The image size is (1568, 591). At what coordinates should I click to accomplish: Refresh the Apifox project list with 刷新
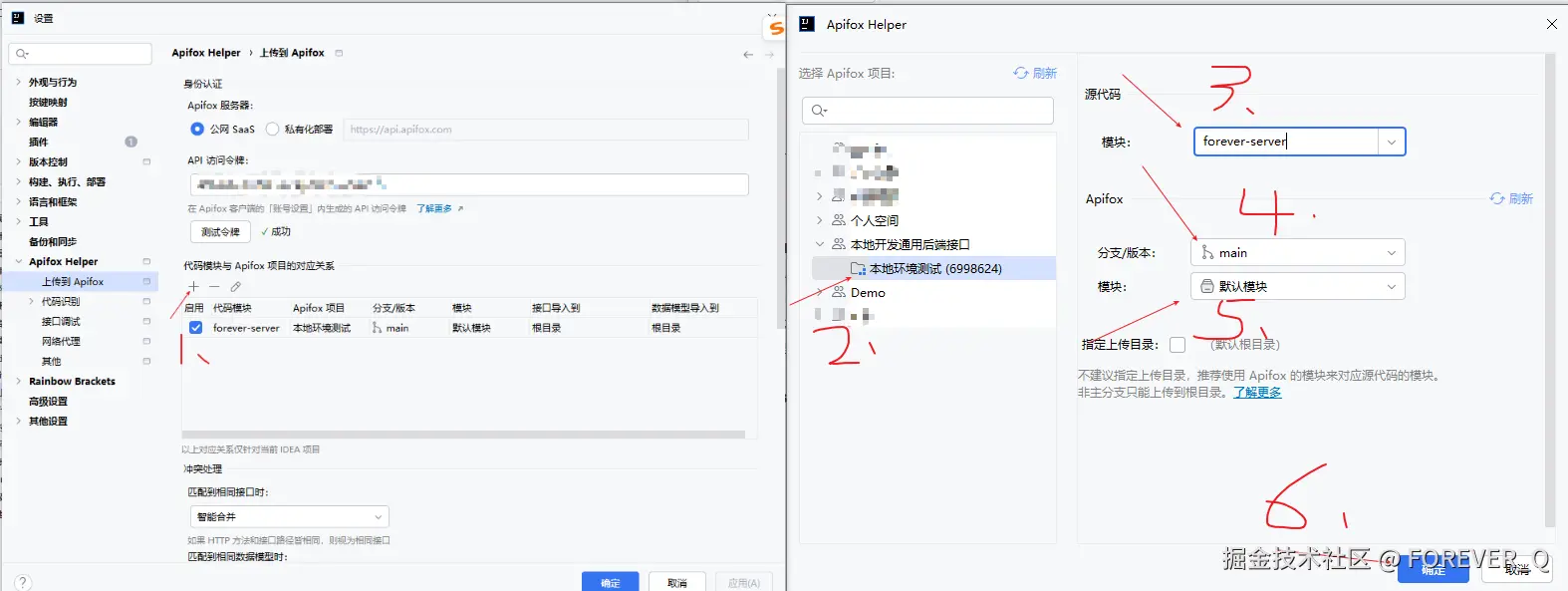1035,73
